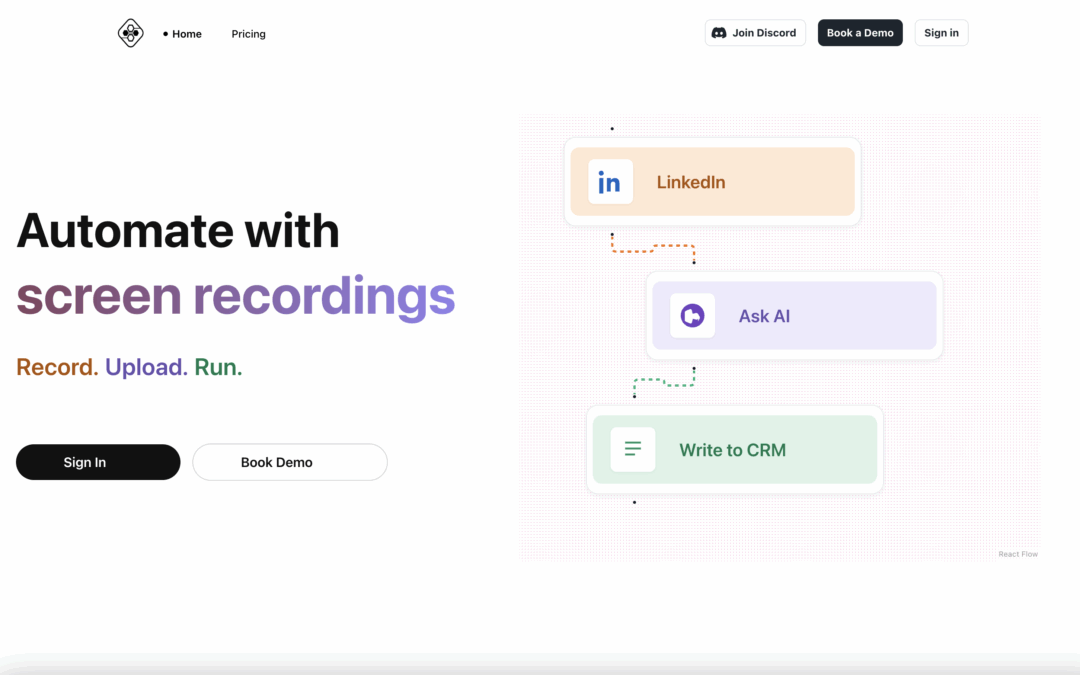Select the LinkedIn node label text

[x=691, y=182]
